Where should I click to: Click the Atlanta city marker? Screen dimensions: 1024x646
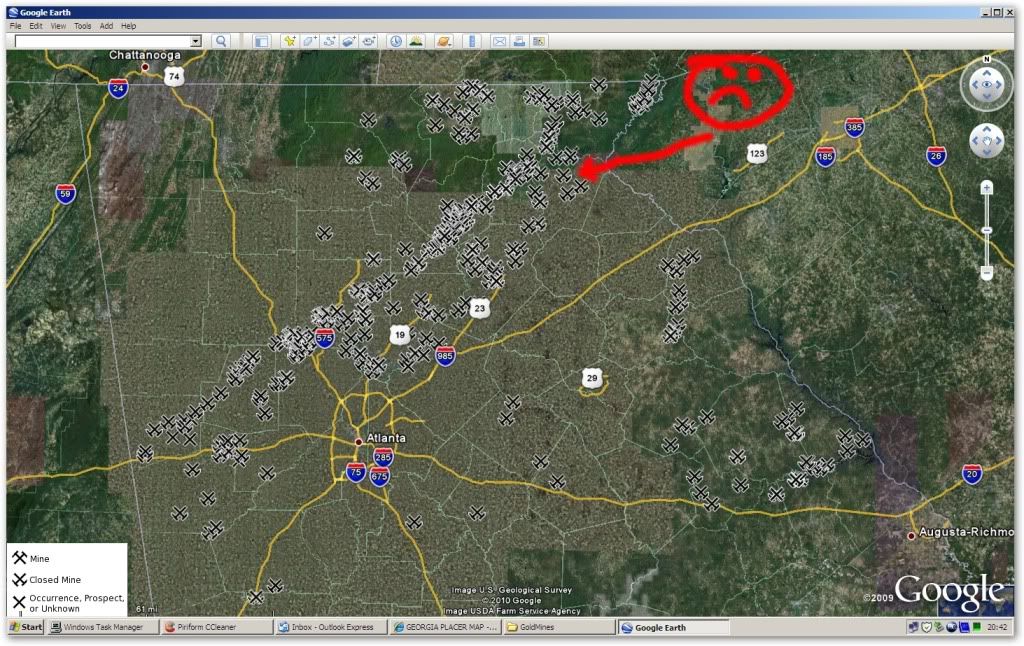pos(359,442)
